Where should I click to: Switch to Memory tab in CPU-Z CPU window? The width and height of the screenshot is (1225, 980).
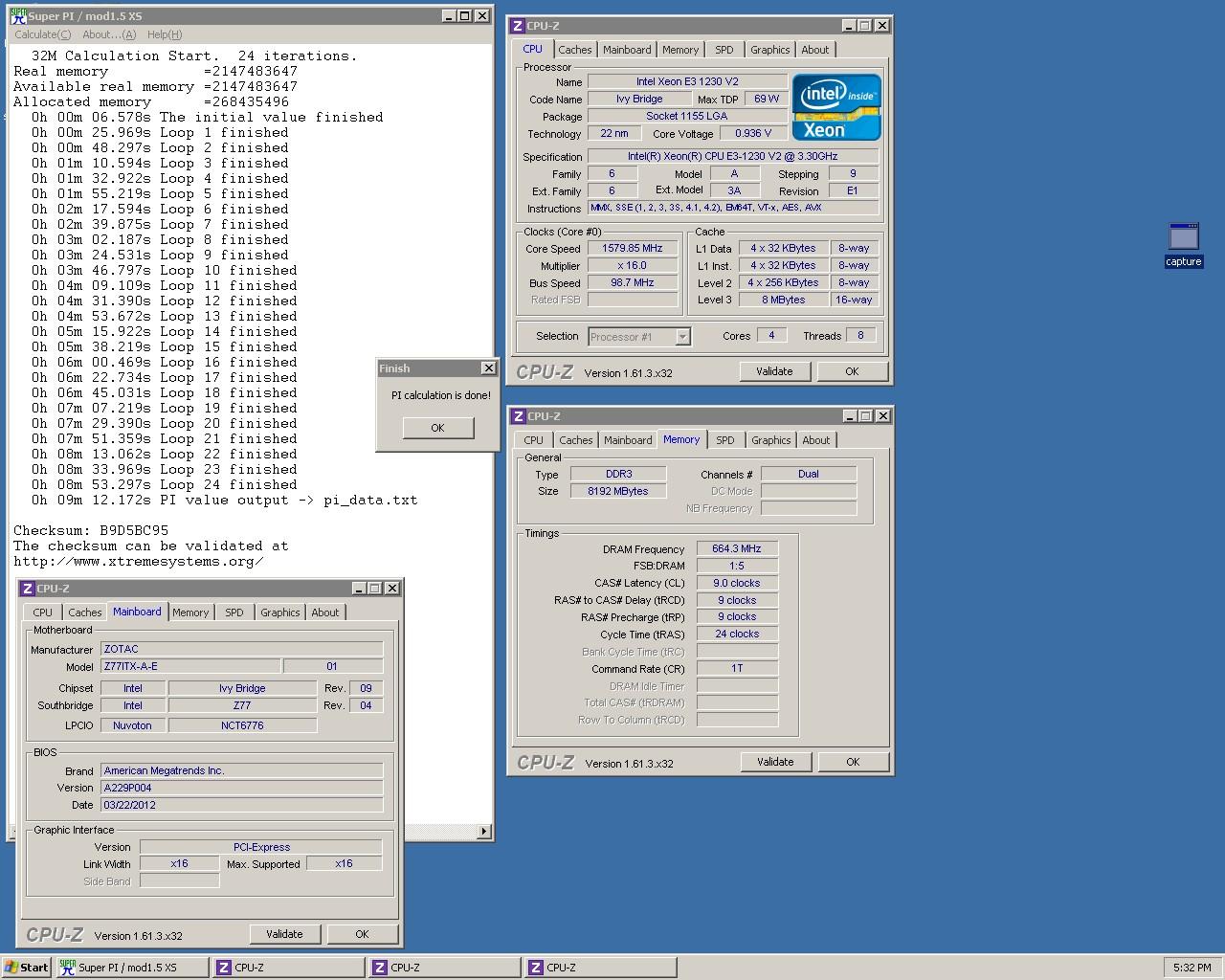click(x=679, y=50)
